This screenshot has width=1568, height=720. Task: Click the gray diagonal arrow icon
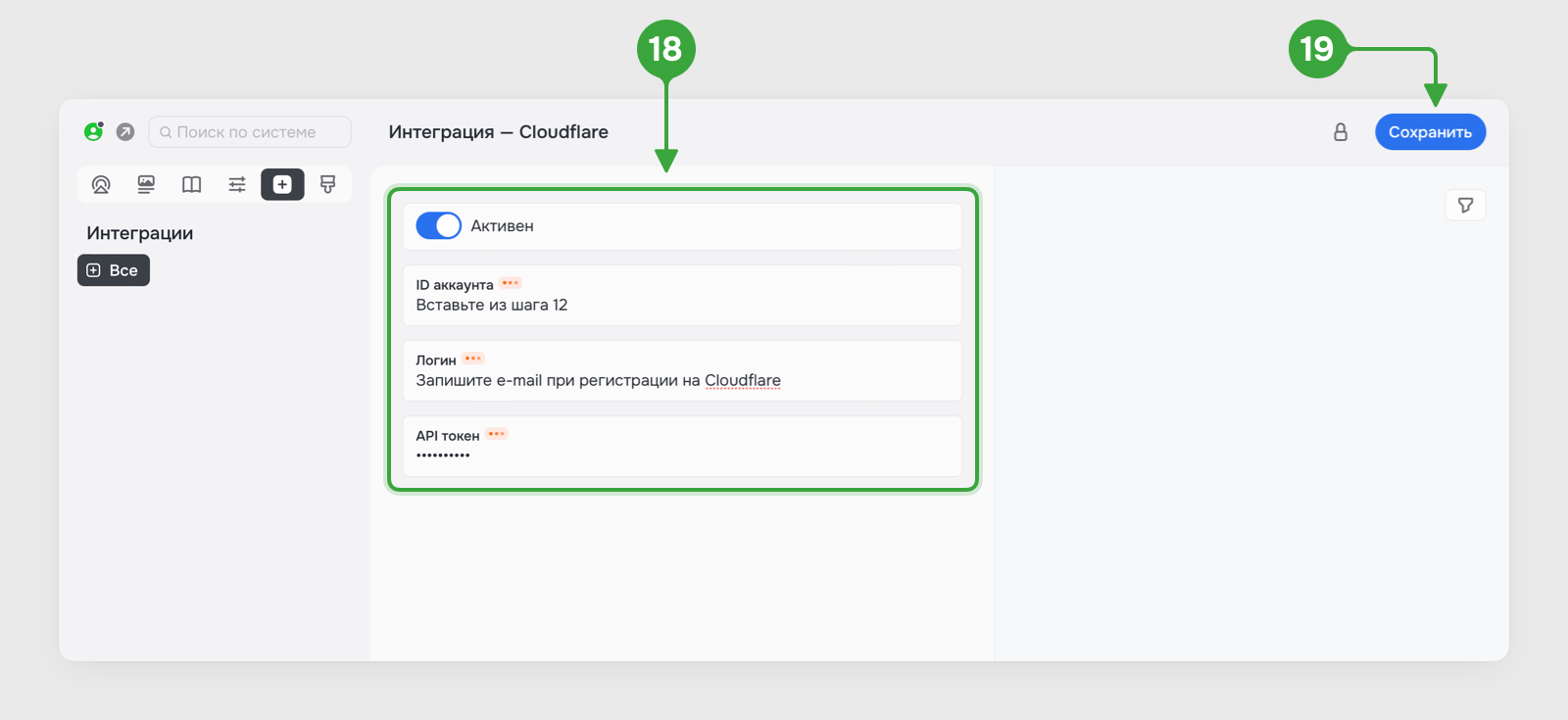point(125,131)
